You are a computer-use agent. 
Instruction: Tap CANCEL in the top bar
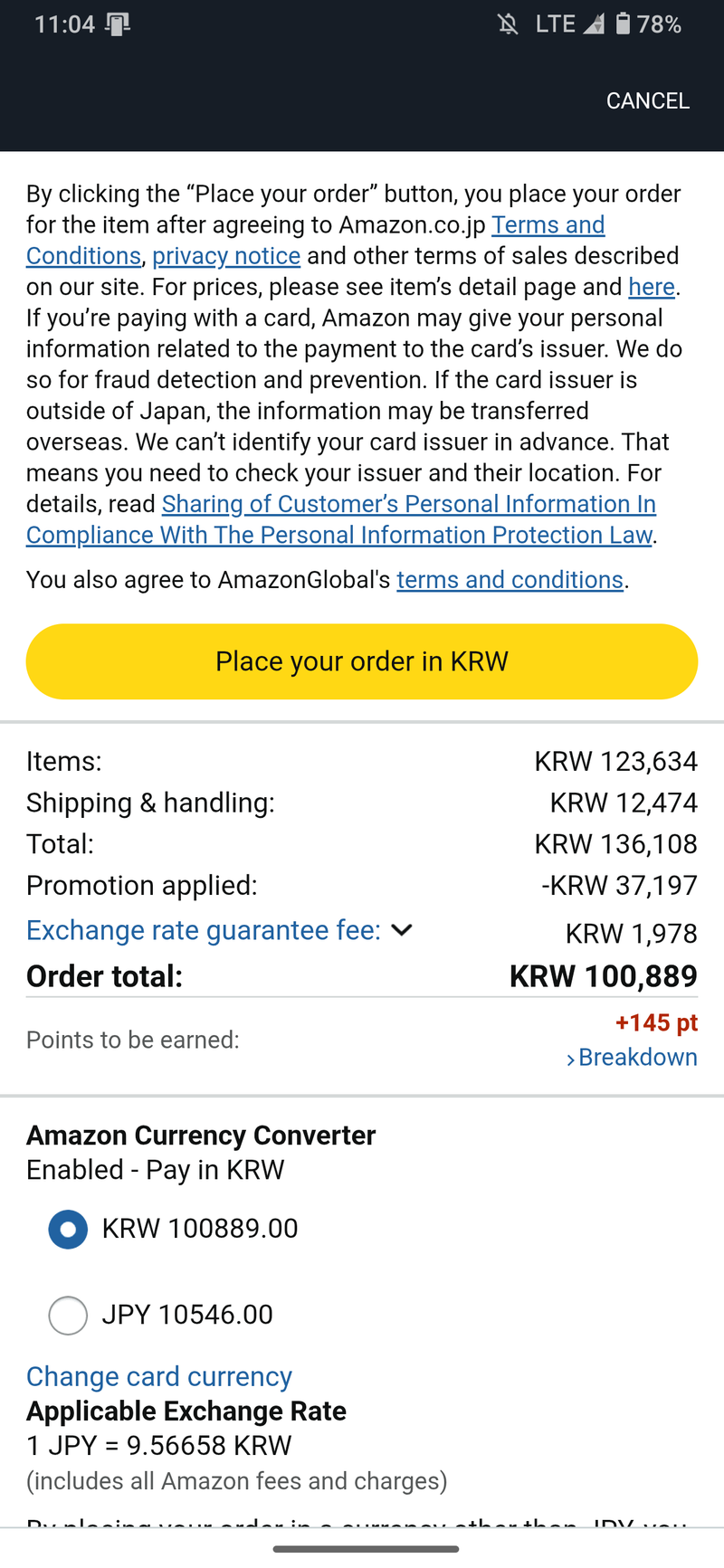[648, 100]
